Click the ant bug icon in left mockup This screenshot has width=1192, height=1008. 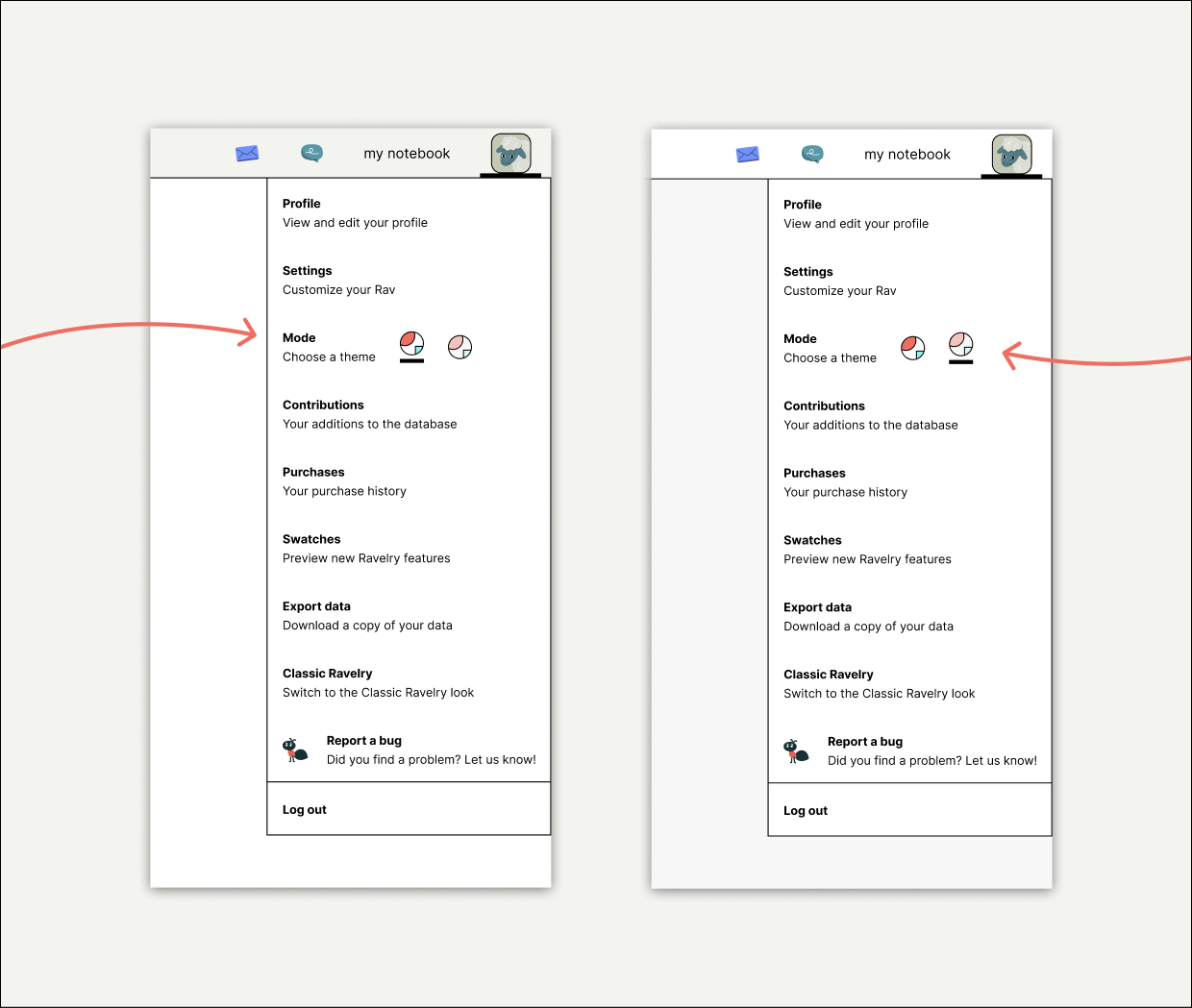295,750
